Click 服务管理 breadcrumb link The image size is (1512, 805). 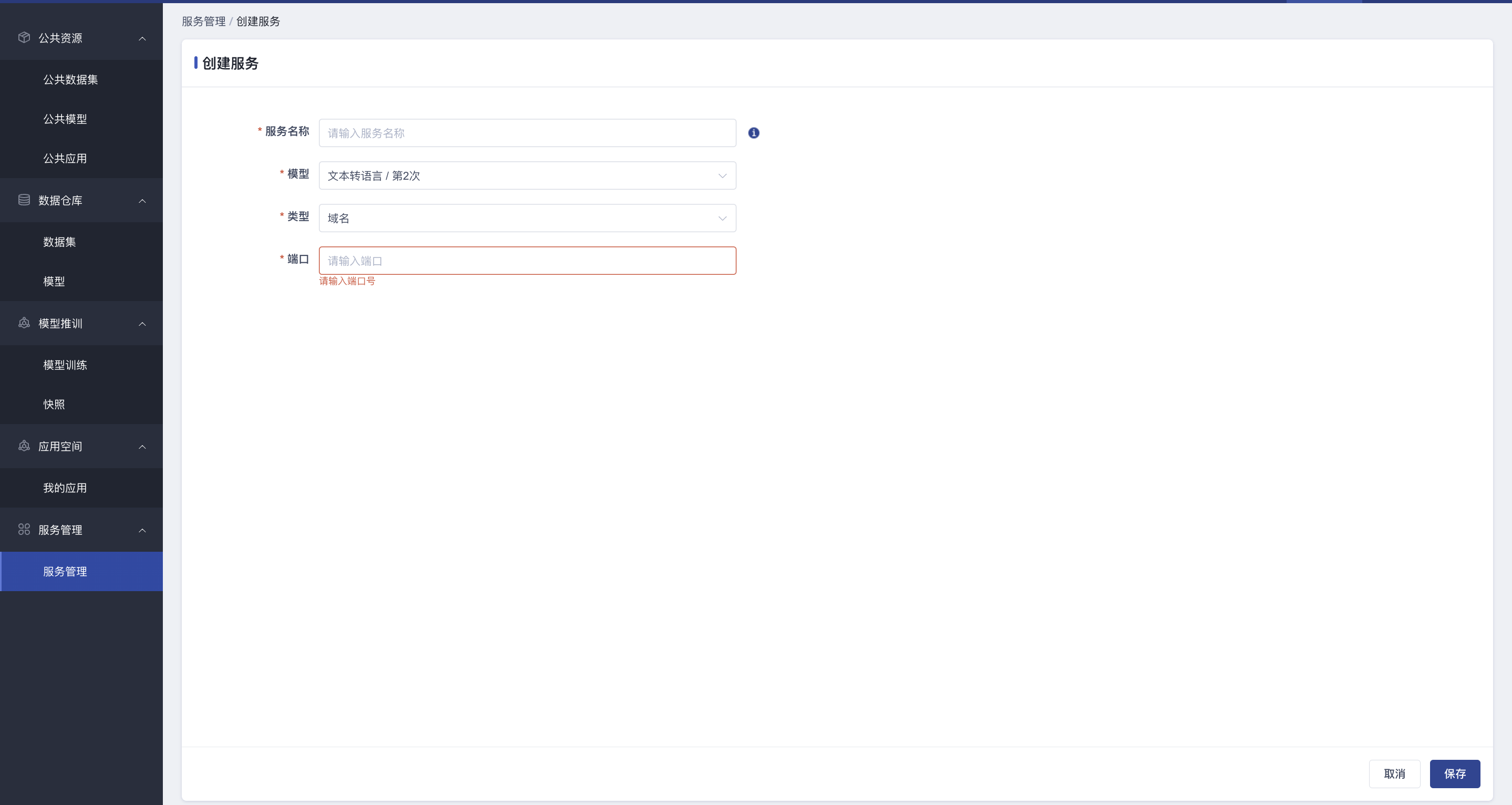coord(203,22)
